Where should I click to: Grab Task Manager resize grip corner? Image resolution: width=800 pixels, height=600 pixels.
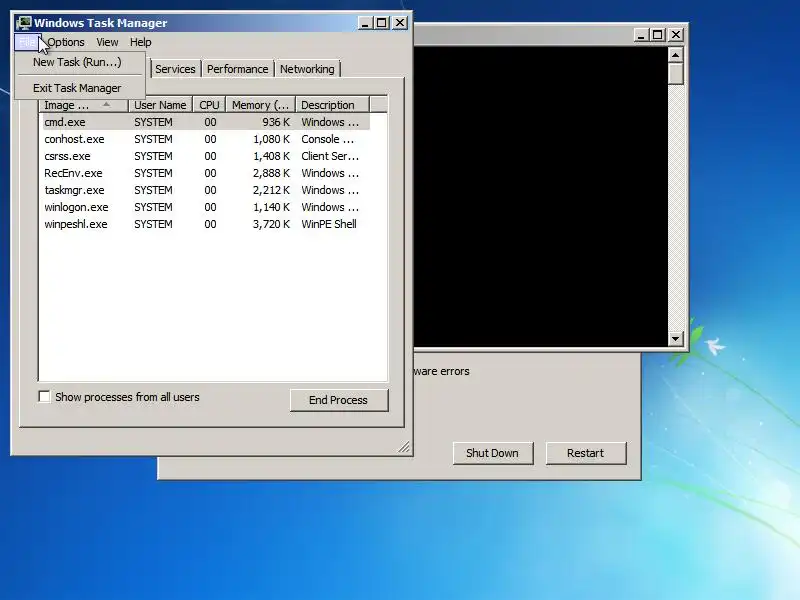pyautogui.click(x=404, y=447)
